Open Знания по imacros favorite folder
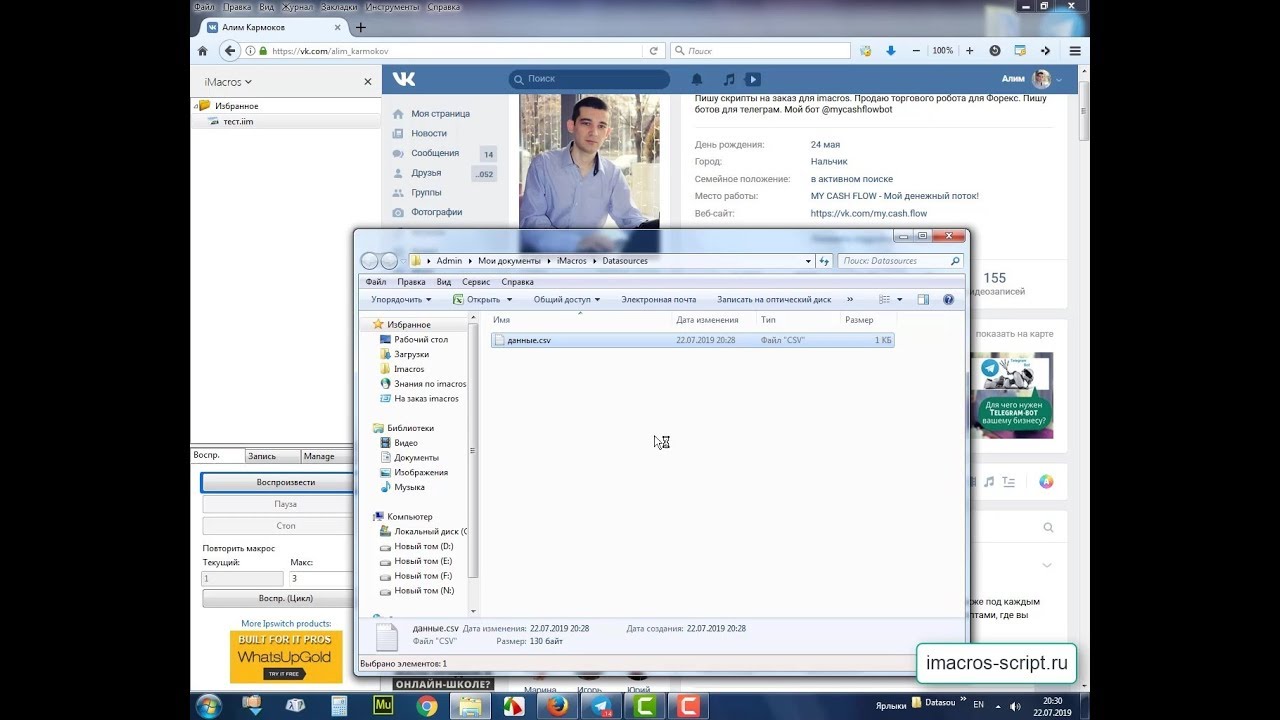1280x720 pixels. [430, 384]
